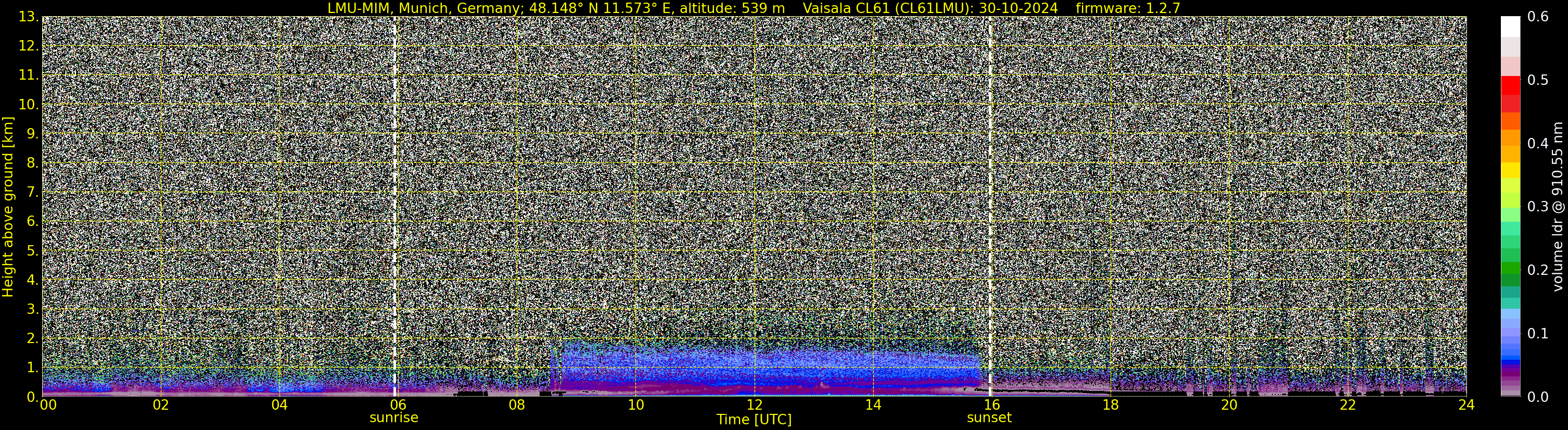The height and width of the screenshot is (430, 1568).
Task: Click the sunset dashed vertical line marker
Action: [990, 207]
